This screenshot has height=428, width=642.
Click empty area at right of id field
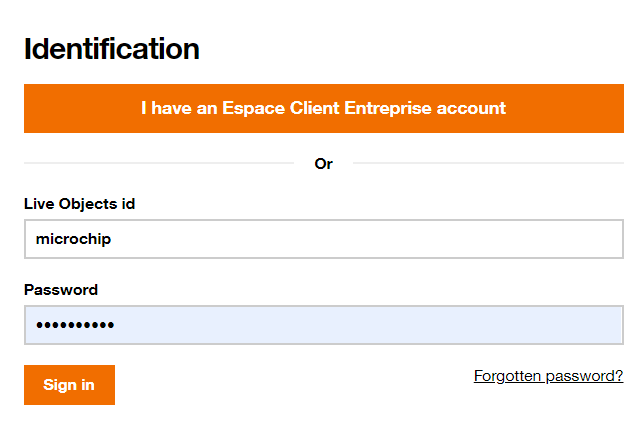tap(500, 239)
